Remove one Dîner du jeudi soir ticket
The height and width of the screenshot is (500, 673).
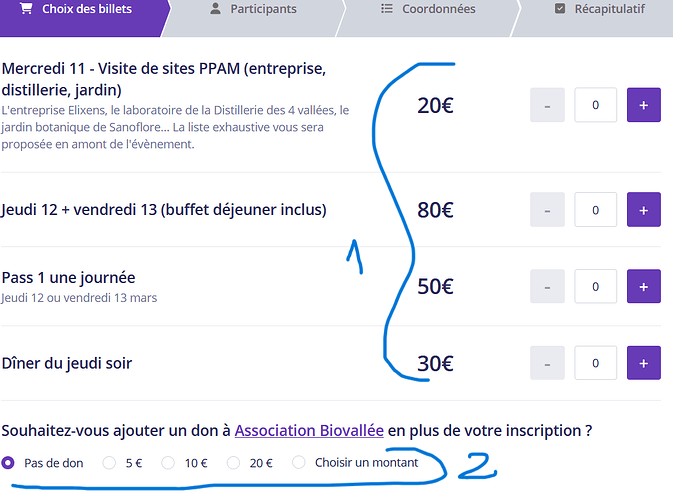[547, 363]
